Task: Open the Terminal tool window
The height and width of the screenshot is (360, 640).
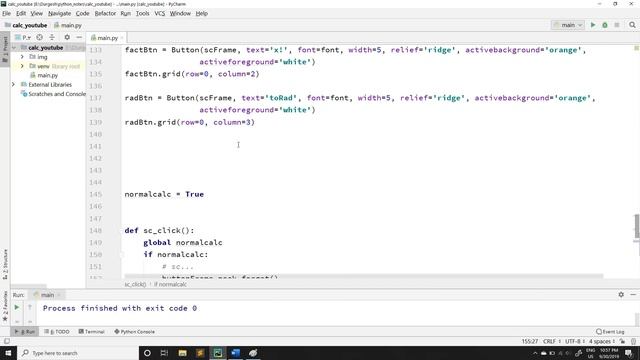Action: point(91,331)
